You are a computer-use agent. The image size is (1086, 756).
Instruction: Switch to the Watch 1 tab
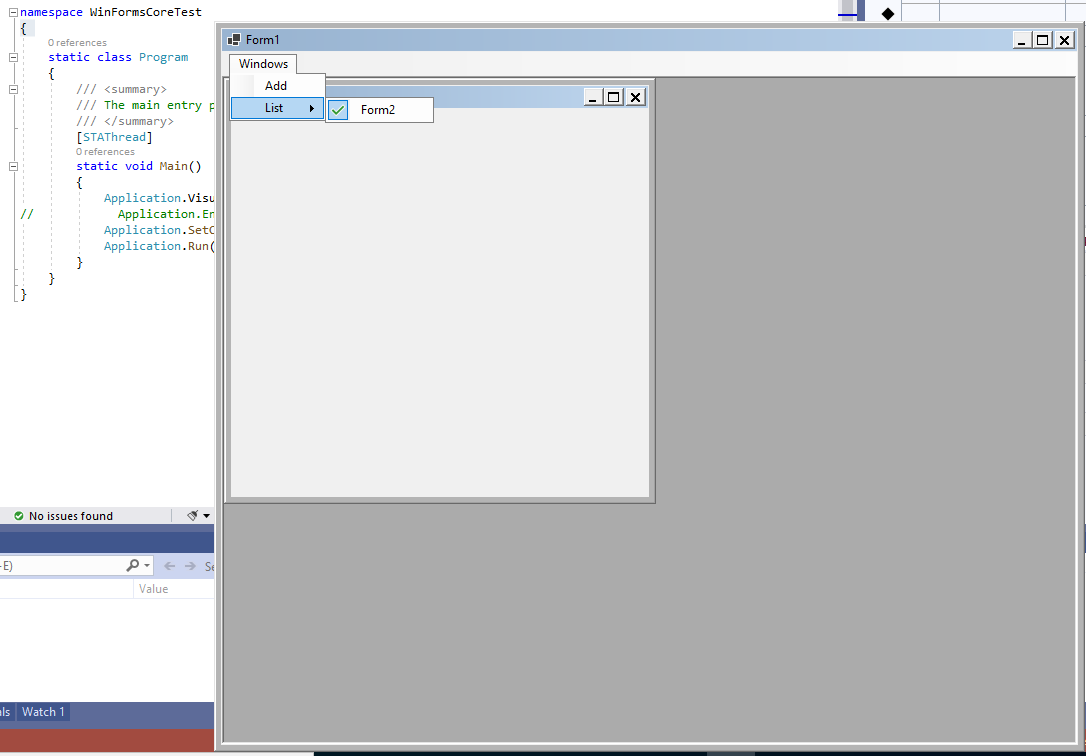[42, 711]
